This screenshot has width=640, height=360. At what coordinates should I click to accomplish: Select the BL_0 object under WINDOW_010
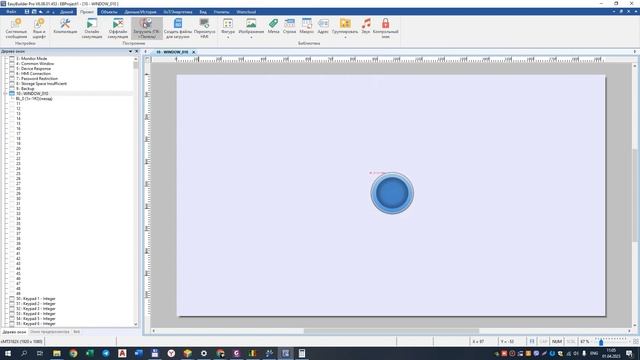click(x=34, y=99)
